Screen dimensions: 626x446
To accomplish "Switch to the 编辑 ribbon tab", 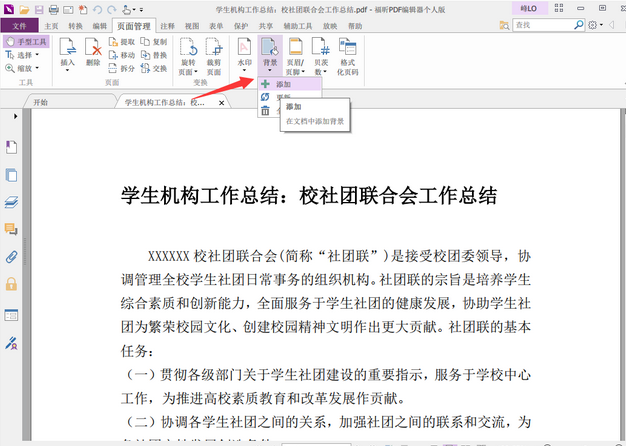I will 99,26.
